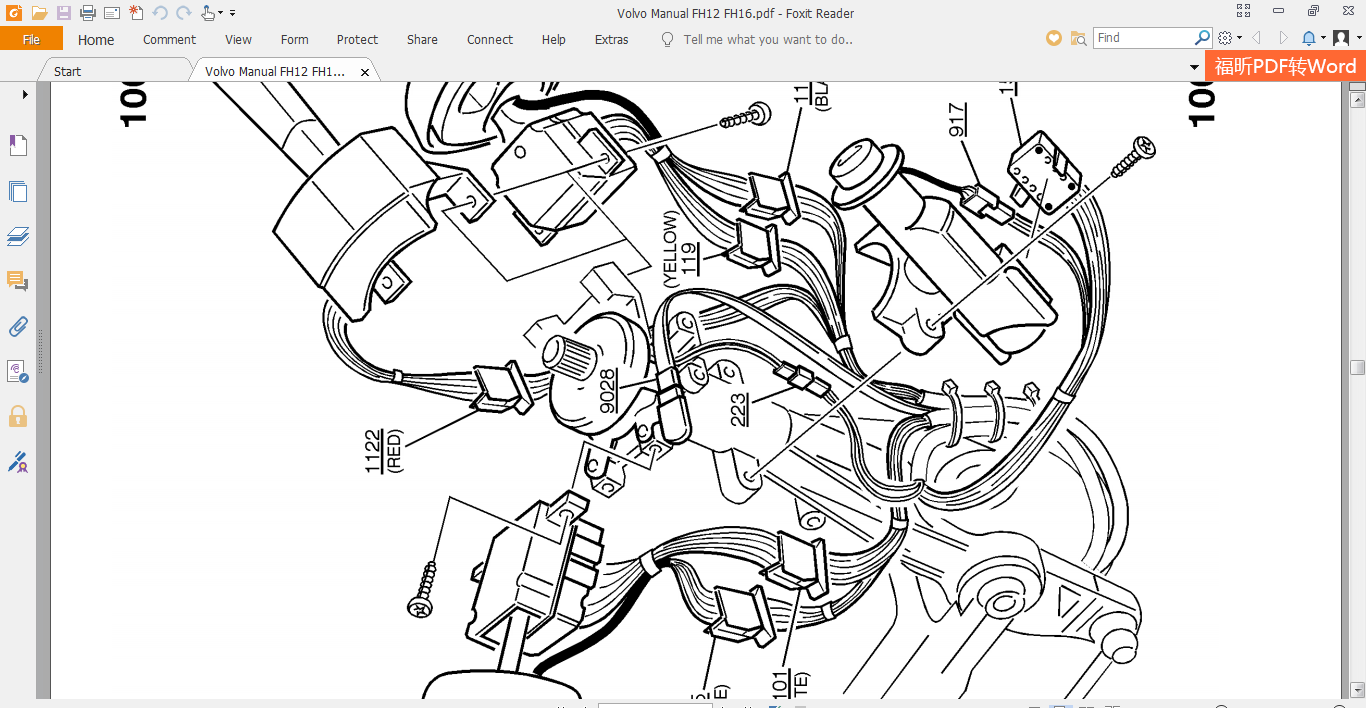Expand the user account dropdown arrow
Viewport: 1366px width, 708px height.
(1358, 39)
